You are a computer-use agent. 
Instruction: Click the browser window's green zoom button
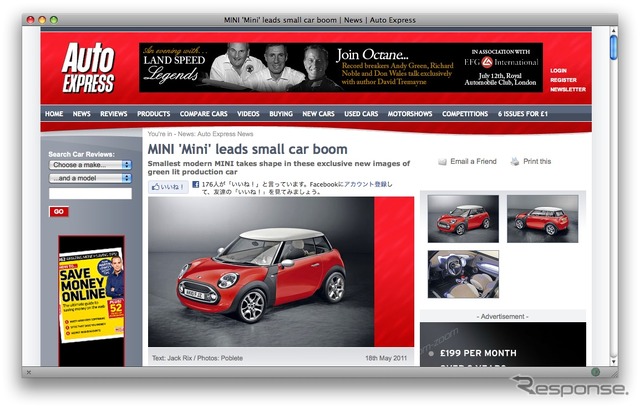click(x=54, y=20)
